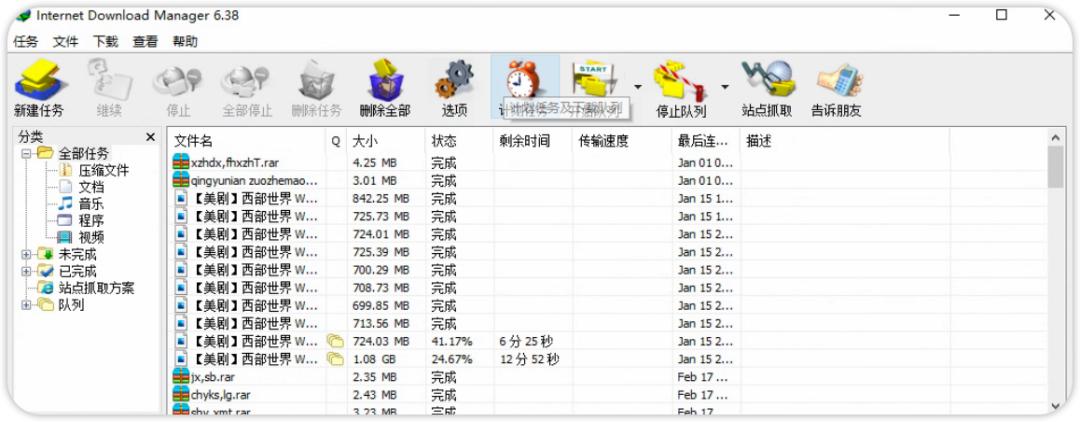Open the start queue dropdown arrow

pyautogui.click(x=637, y=87)
